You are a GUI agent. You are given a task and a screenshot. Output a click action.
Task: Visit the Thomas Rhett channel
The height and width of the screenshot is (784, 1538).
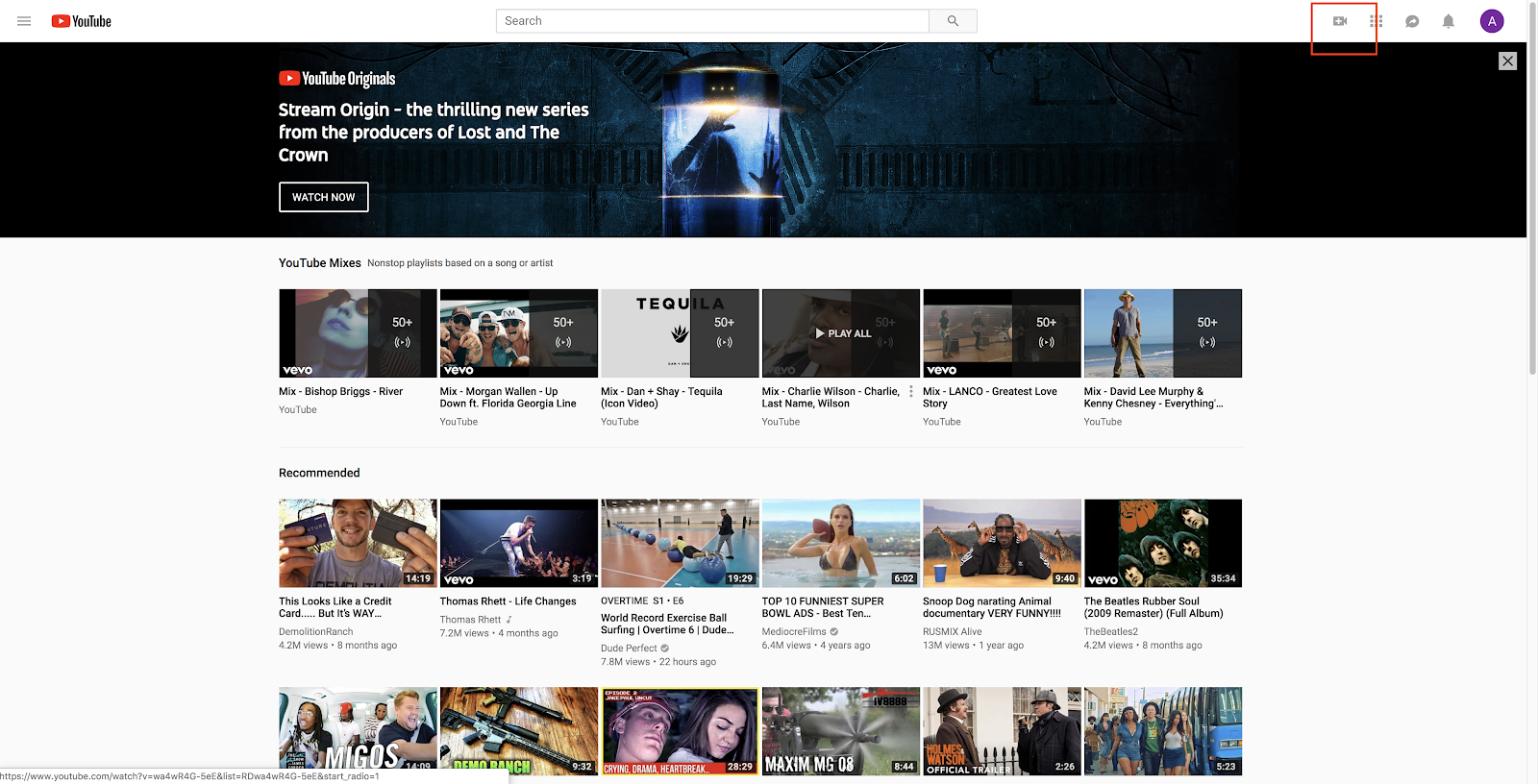pyautogui.click(x=470, y=620)
